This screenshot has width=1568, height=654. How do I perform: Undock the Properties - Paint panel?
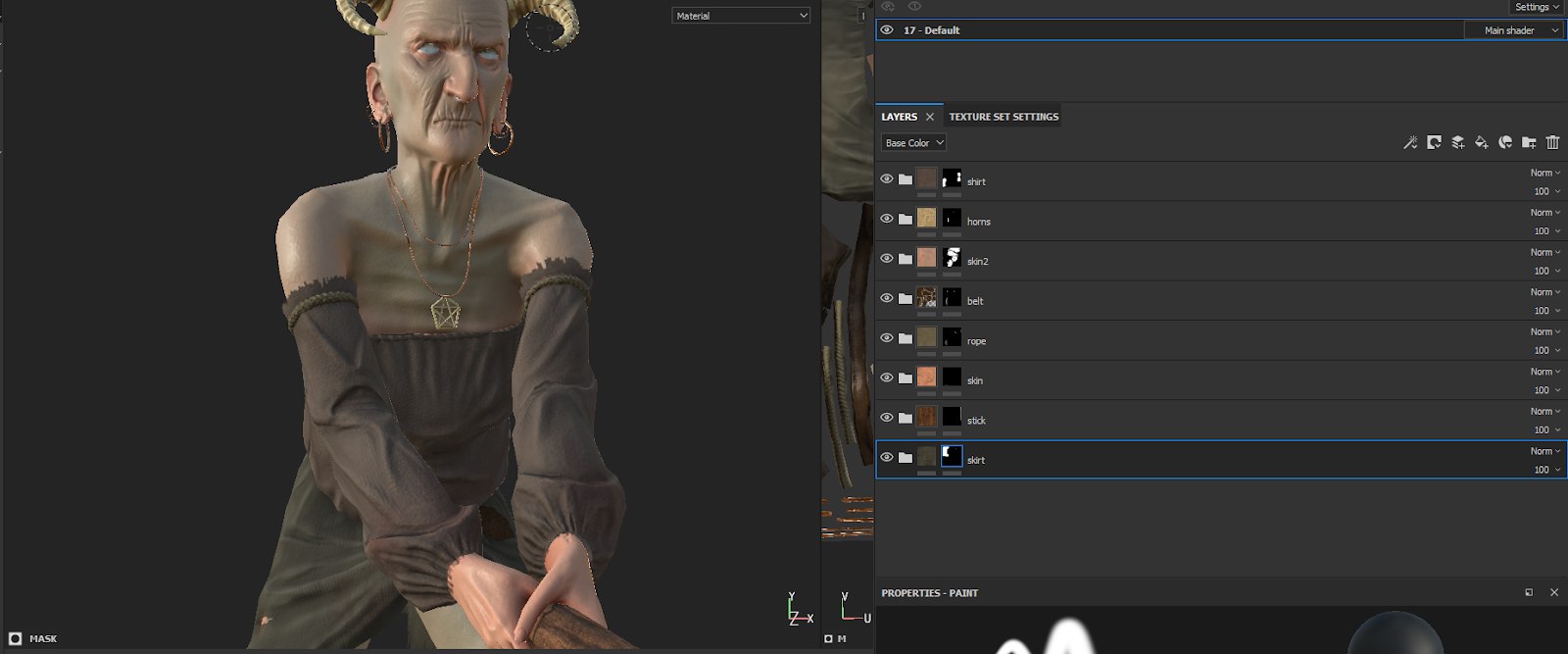click(1529, 593)
